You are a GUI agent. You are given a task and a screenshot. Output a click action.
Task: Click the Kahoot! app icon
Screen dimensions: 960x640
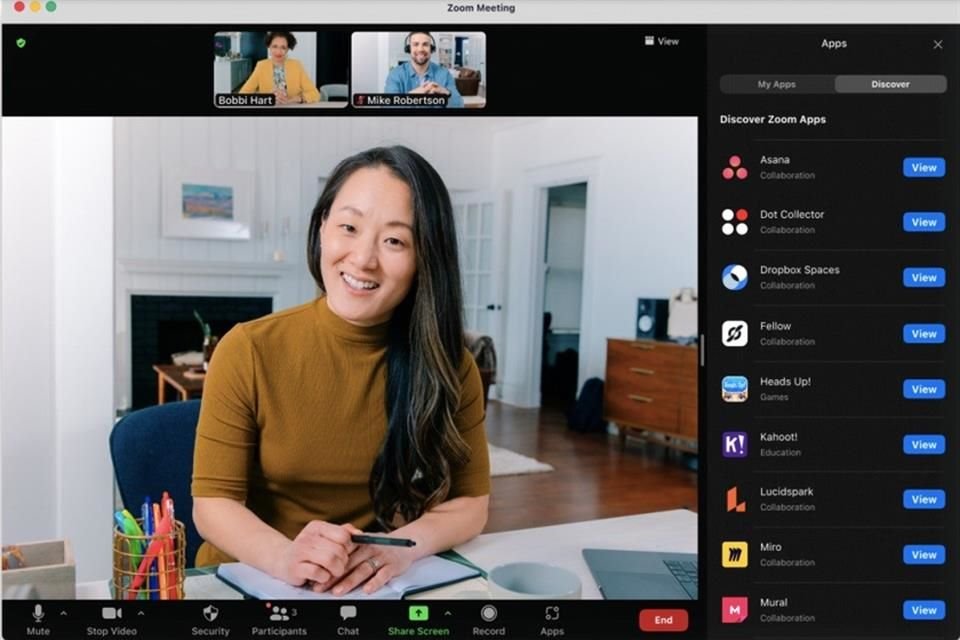coord(734,444)
